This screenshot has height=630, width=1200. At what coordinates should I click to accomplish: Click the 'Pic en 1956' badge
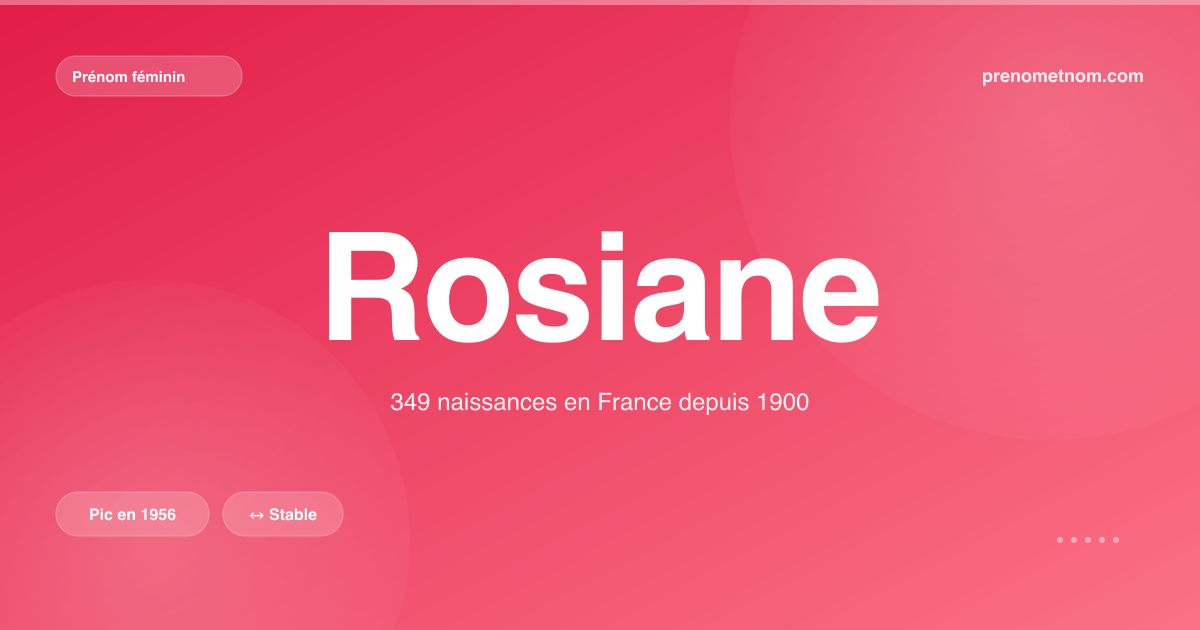[132, 514]
